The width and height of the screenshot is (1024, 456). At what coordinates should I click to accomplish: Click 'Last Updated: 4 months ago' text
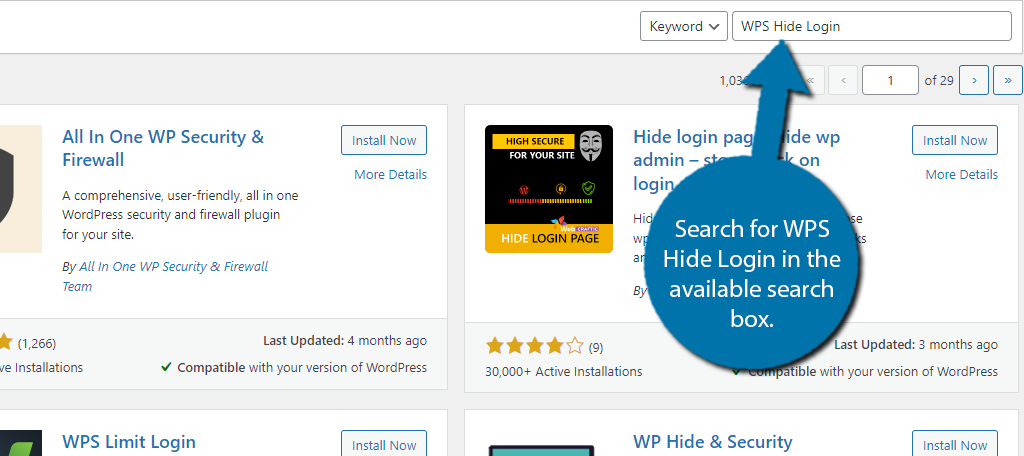coord(345,341)
